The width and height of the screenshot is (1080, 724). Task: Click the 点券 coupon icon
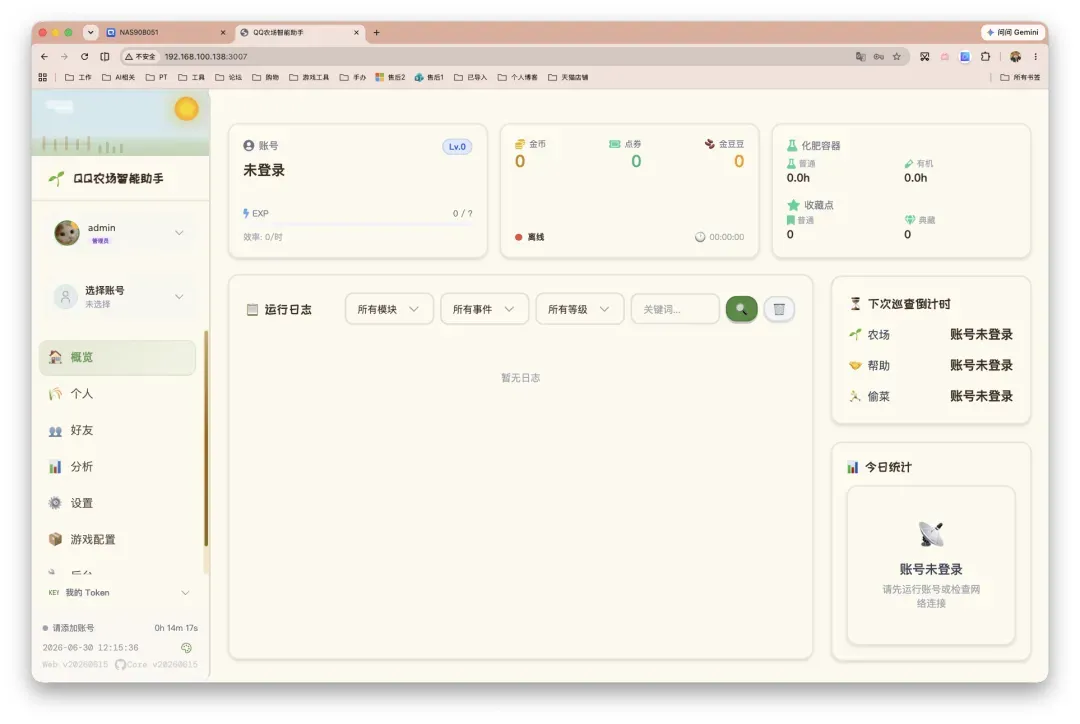click(x=614, y=144)
